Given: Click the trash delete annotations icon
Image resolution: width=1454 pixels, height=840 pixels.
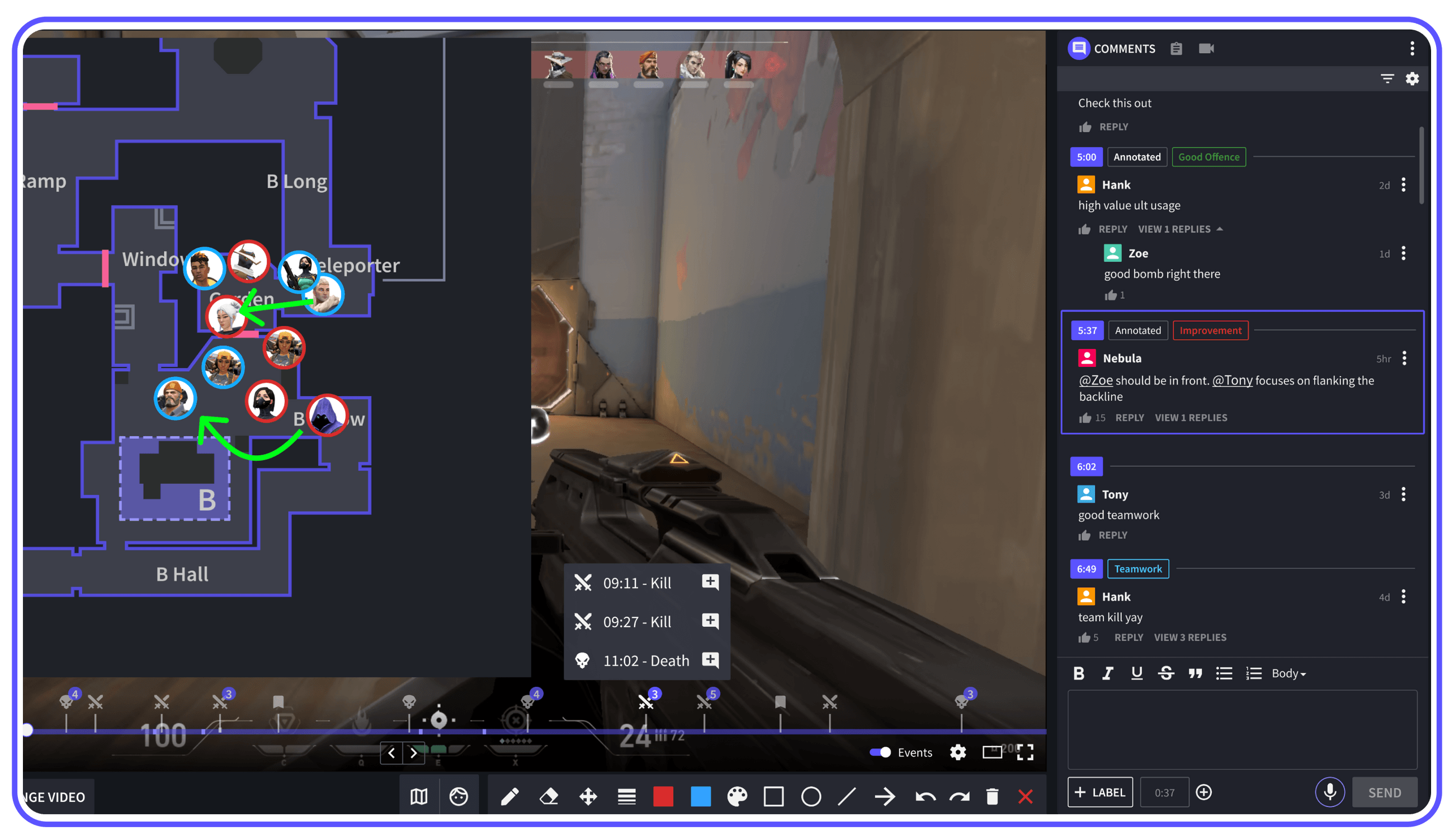Looking at the screenshot, I should coord(992,797).
